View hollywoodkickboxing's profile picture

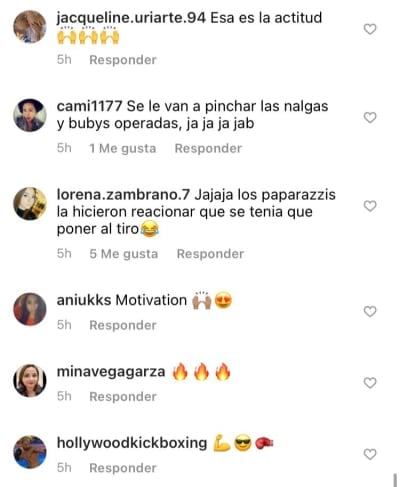(30, 452)
